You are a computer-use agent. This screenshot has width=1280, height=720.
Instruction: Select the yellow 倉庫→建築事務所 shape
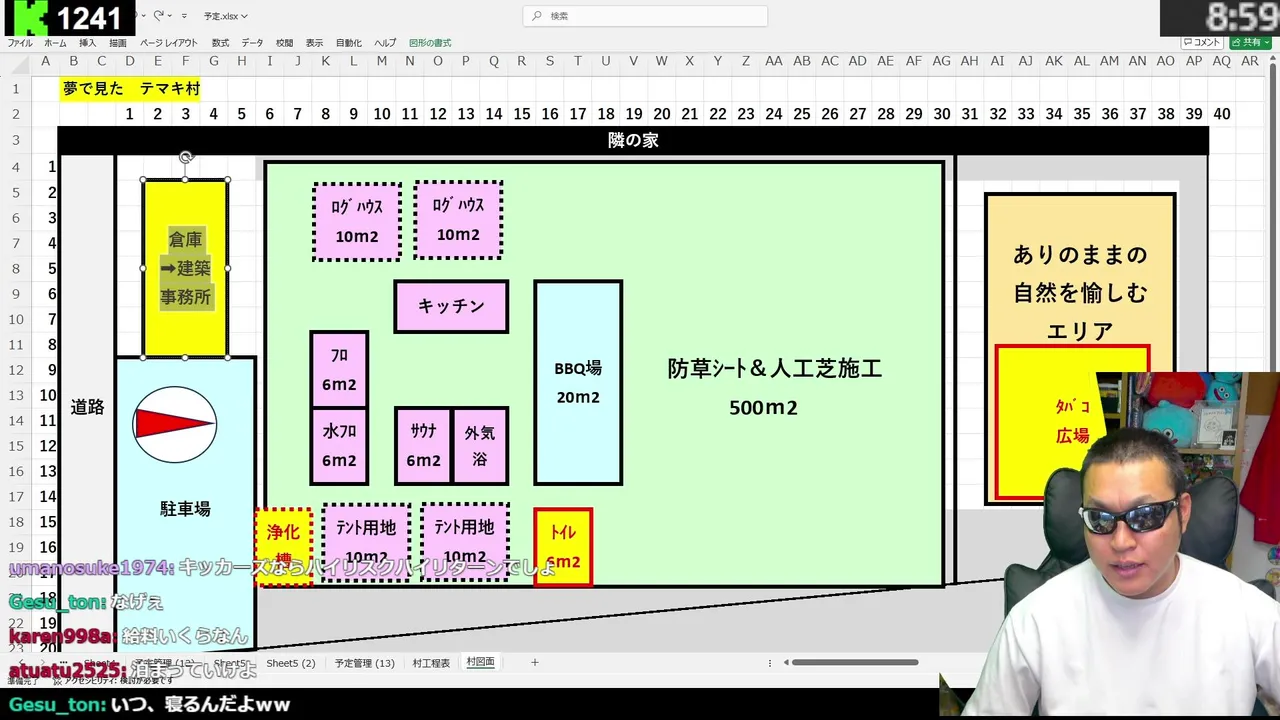[x=186, y=268]
